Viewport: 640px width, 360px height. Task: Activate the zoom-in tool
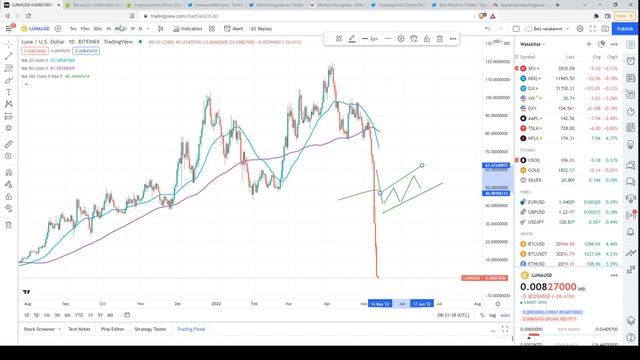pyautogui.click(x=9, y=156)
